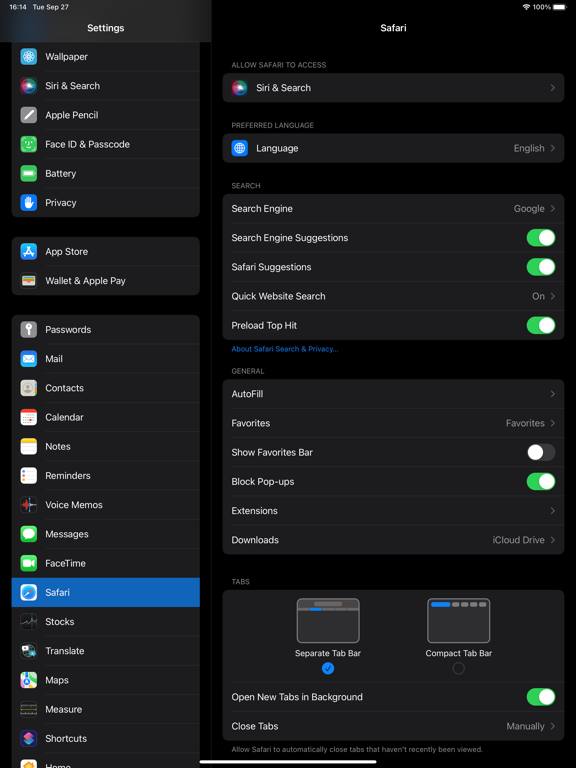Tap the FaceTime camera icon

click(28, 563)
